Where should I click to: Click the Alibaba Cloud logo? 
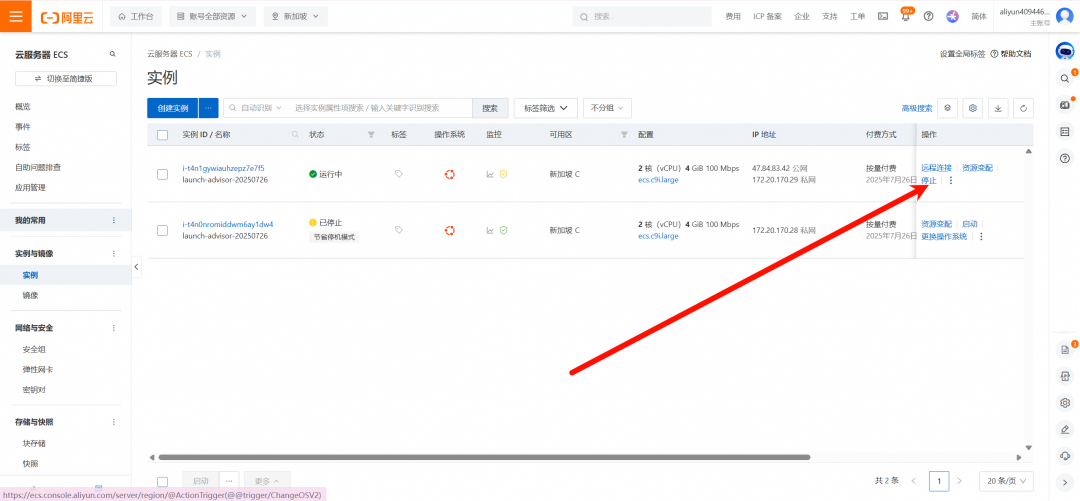[x=67, y=17]
